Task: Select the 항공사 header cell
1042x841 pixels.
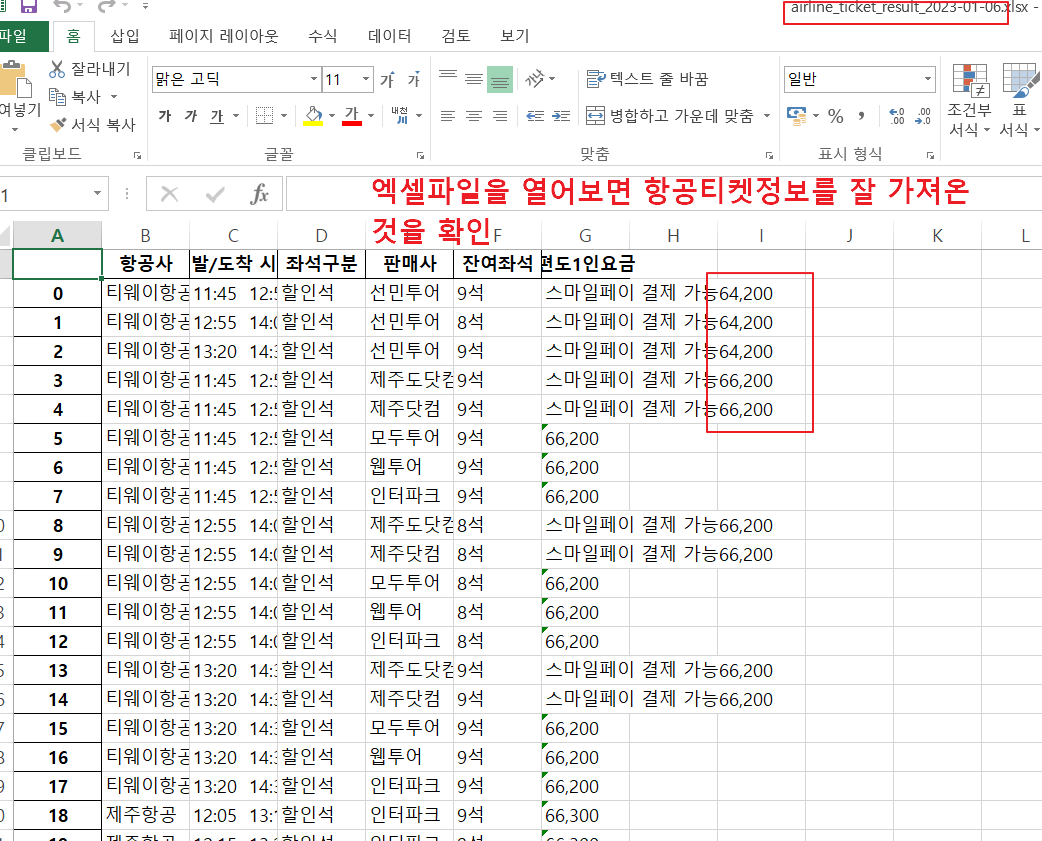Action: tap(146, 264)
